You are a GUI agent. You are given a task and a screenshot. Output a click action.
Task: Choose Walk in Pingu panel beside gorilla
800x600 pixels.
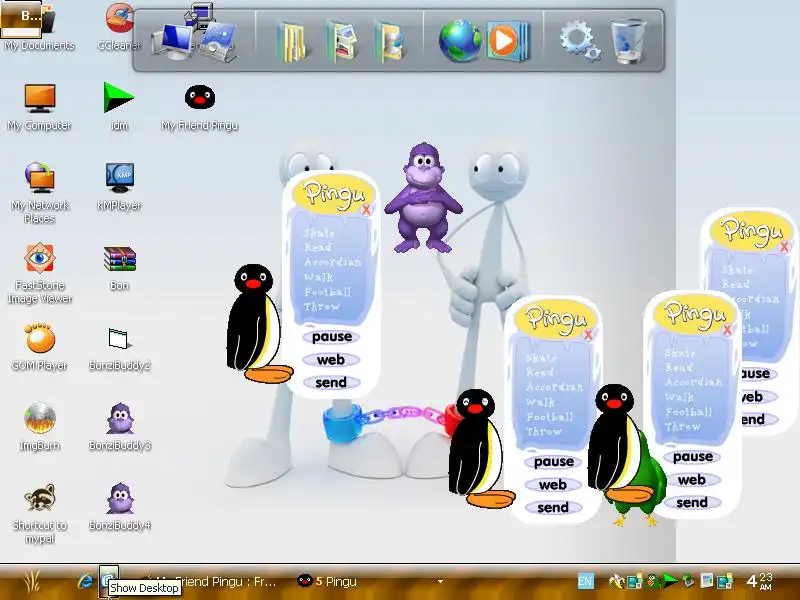318,277
